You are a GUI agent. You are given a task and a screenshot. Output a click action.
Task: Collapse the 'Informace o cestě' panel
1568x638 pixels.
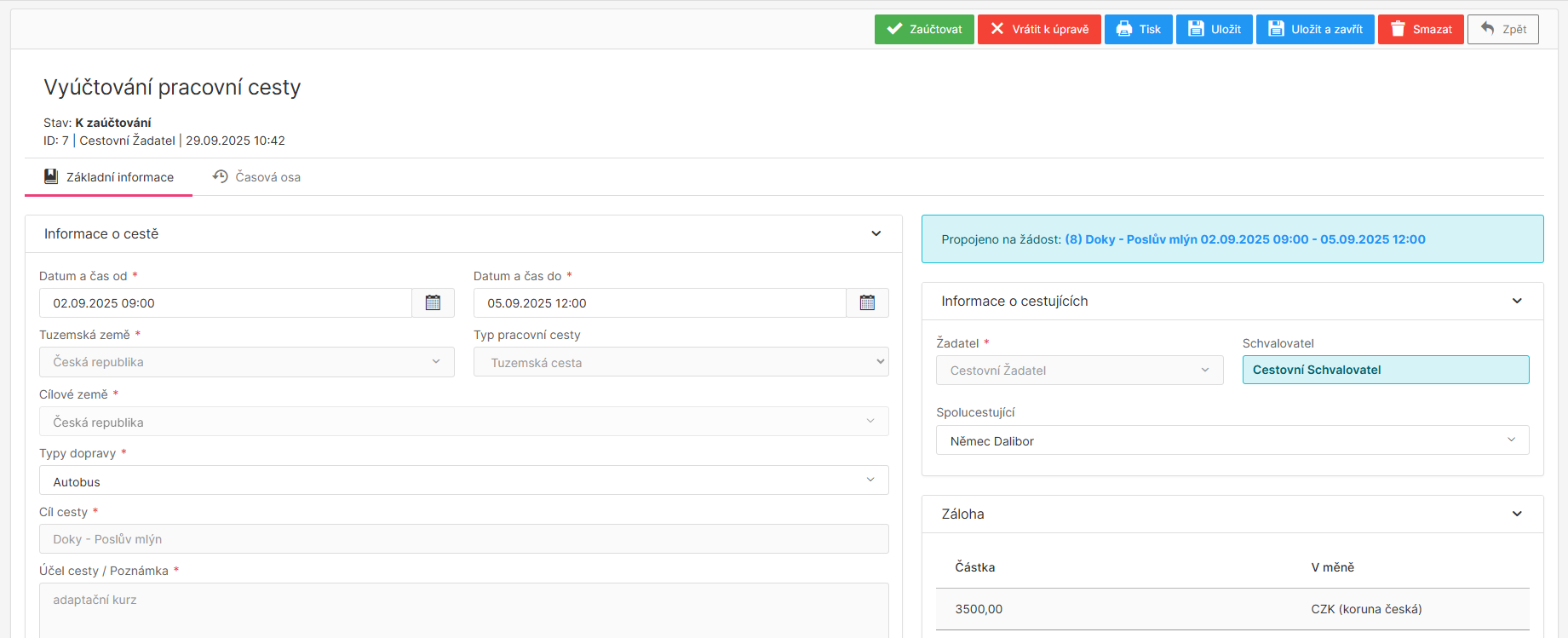pyautogui.click(x=876, y=234)
